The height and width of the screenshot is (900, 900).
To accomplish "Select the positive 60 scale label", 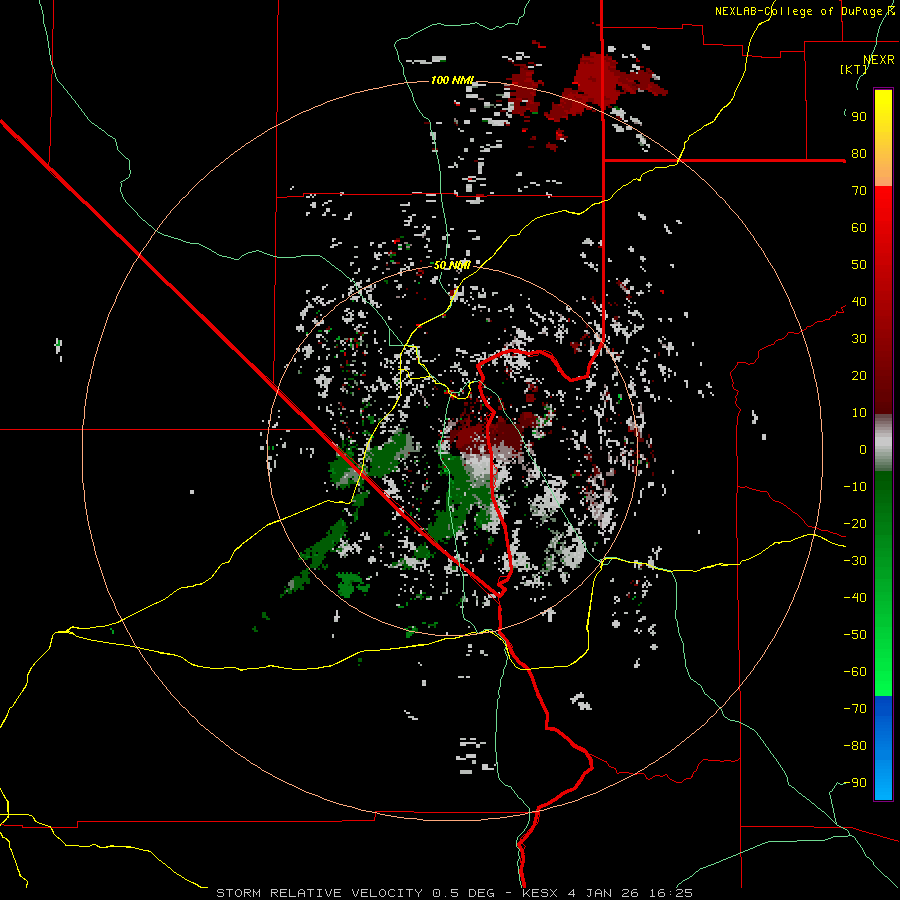I will (859, 228).
